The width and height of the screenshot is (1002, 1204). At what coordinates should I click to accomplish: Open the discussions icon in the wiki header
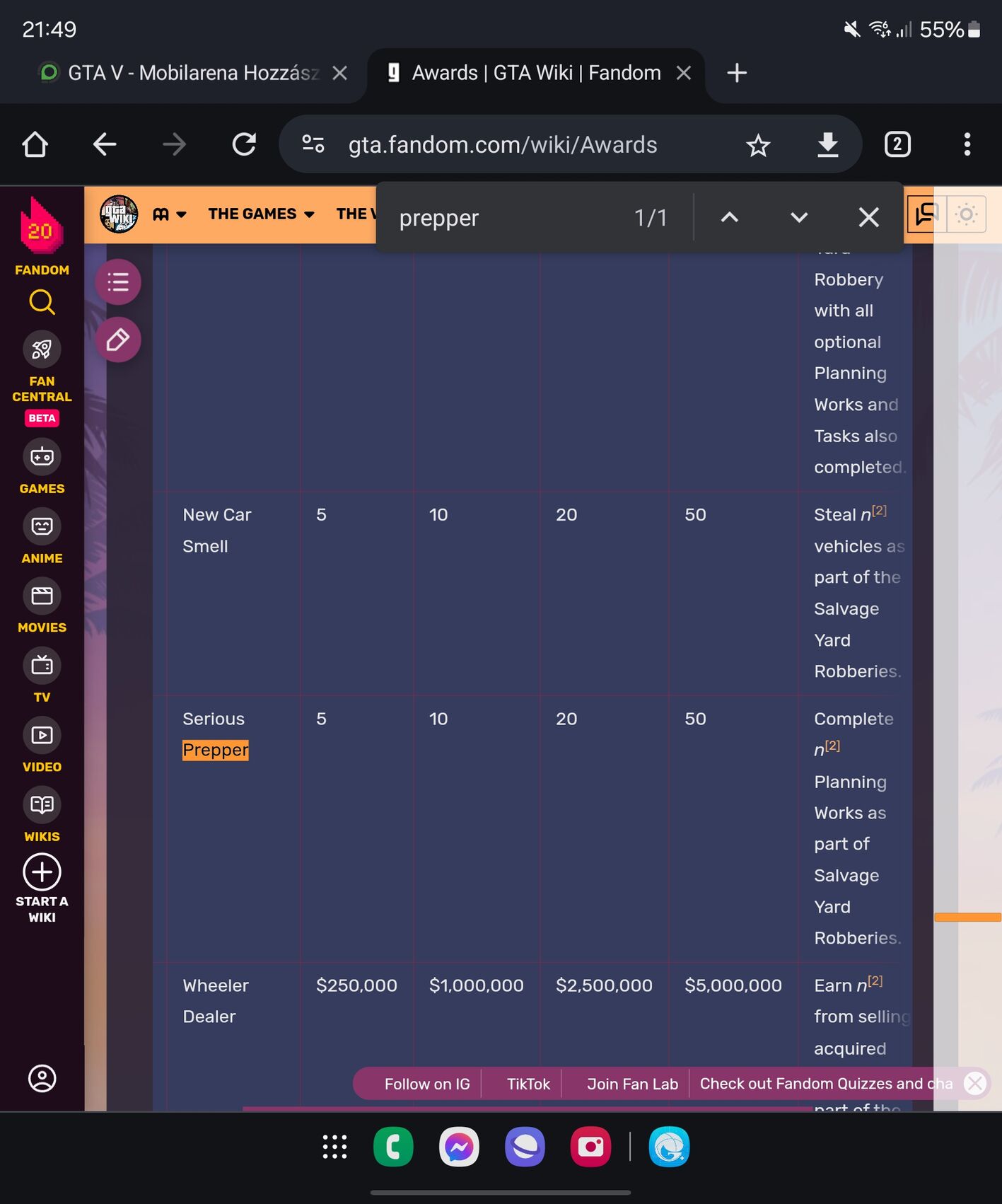[926, 214]
